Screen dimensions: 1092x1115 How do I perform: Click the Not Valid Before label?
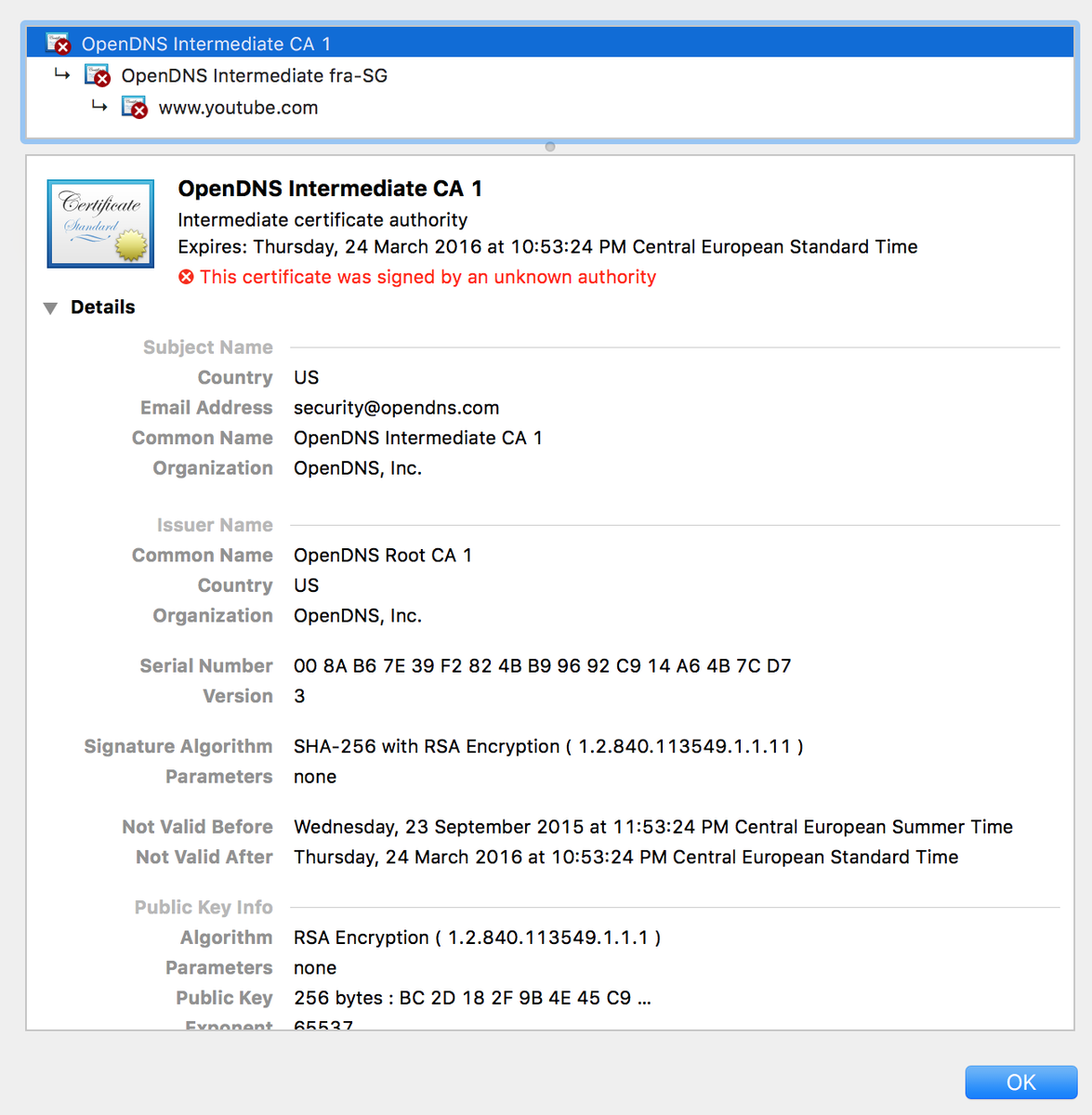pyautogui.click(x=197, y=827)
